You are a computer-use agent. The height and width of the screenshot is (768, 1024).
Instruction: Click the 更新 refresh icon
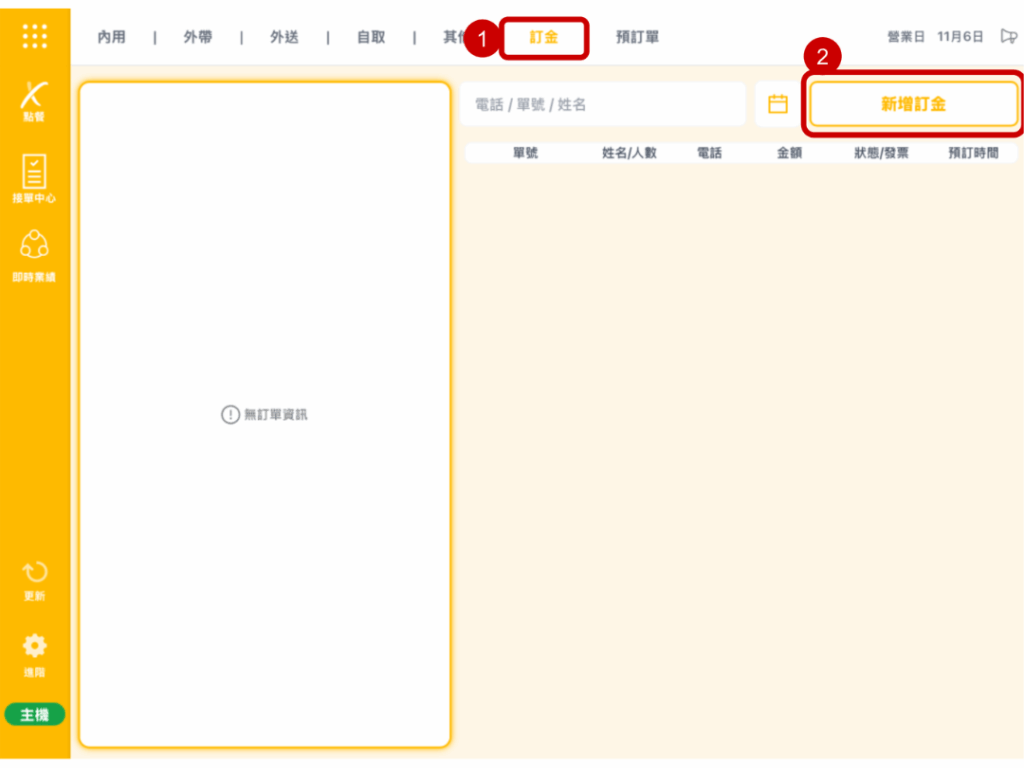pos(35,580)
